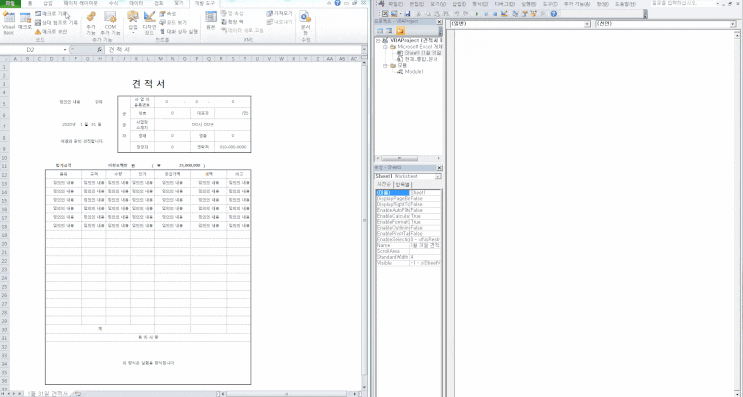Open VBA Help blue question icon
The image size is (743, 397).
coord(553,14)
